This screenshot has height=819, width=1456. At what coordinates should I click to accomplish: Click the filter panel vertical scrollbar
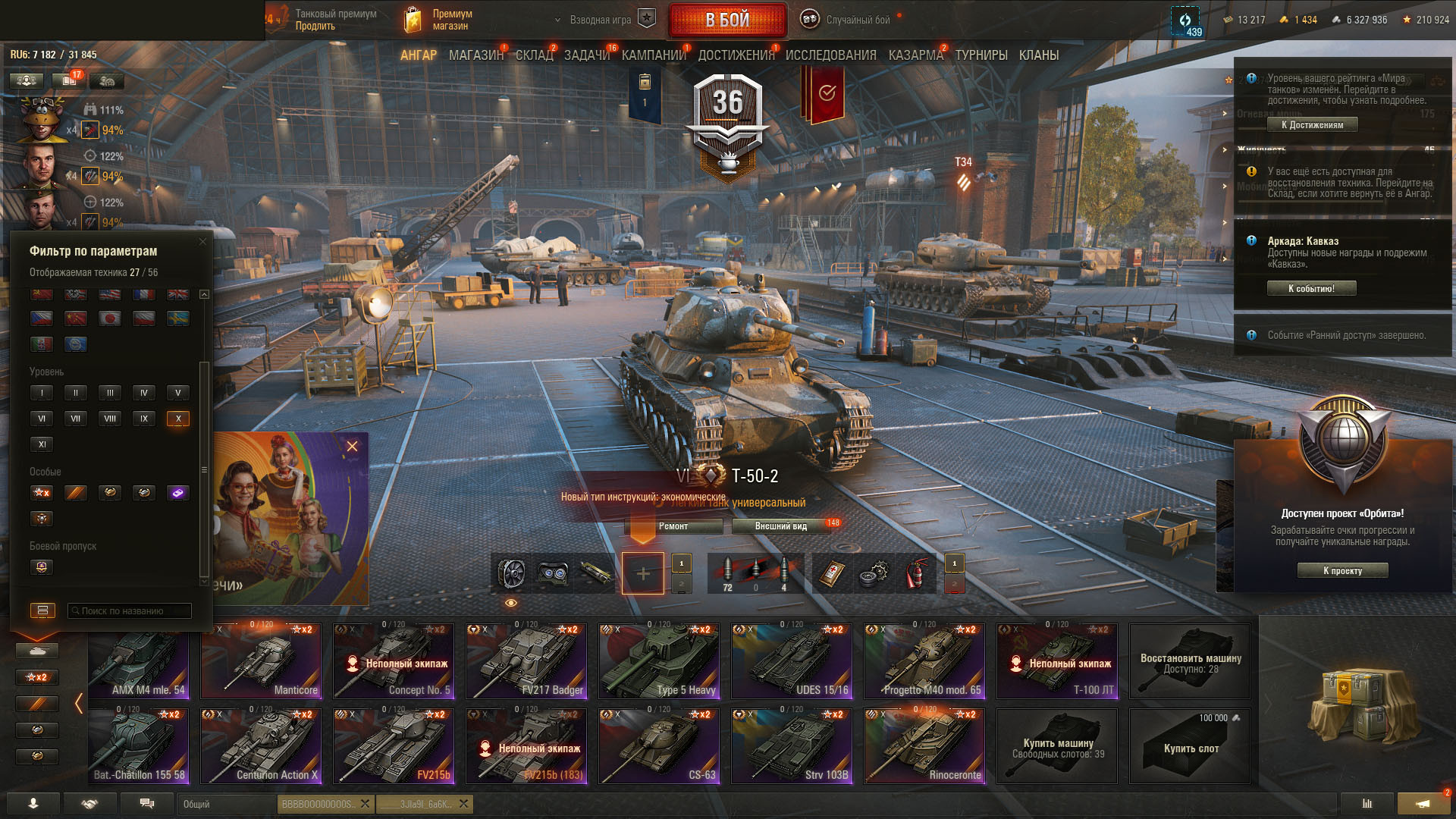[203, 469]
